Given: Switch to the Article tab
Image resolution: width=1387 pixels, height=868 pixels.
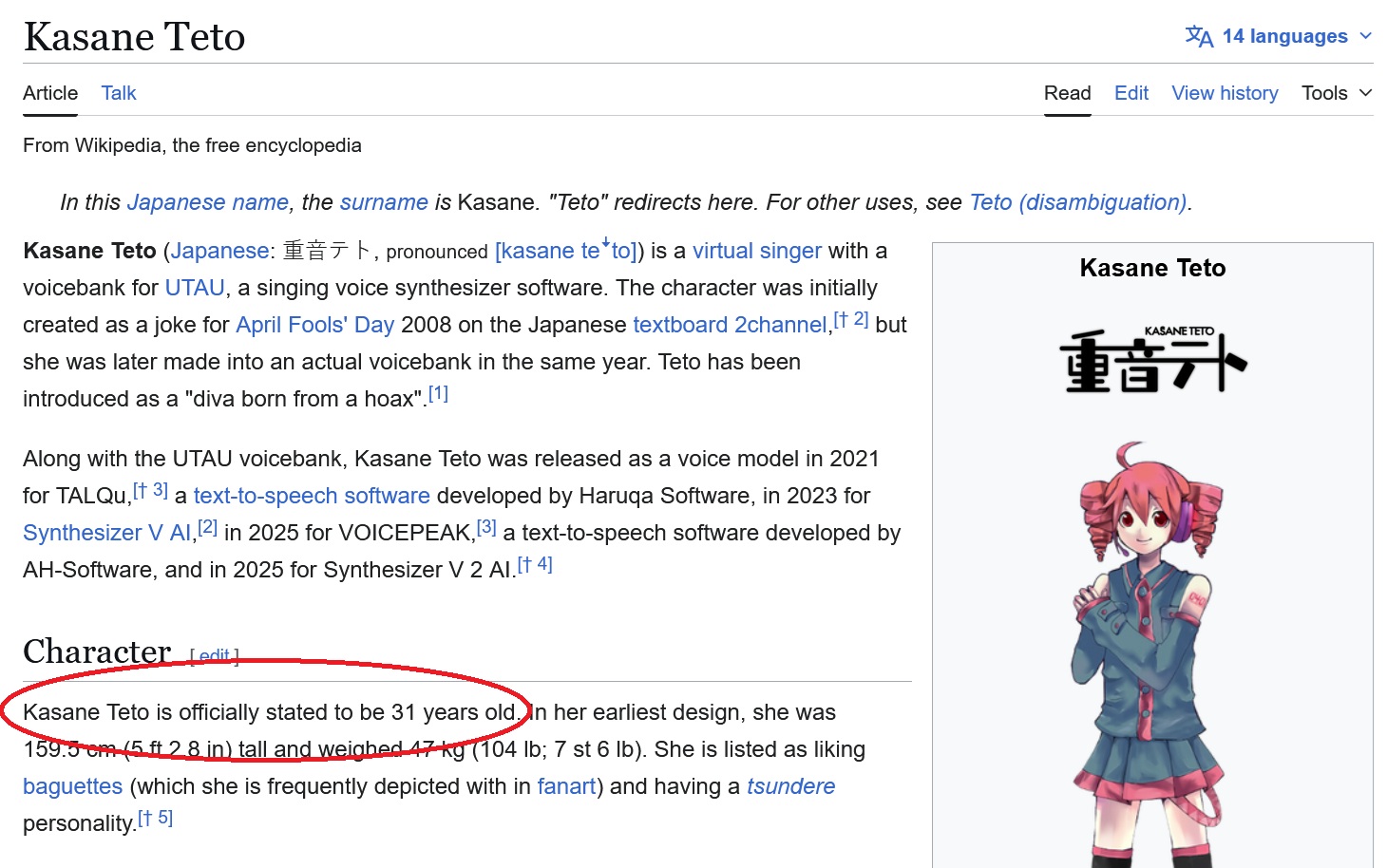Looking at the screenshot, I should (x=50, y=93).
